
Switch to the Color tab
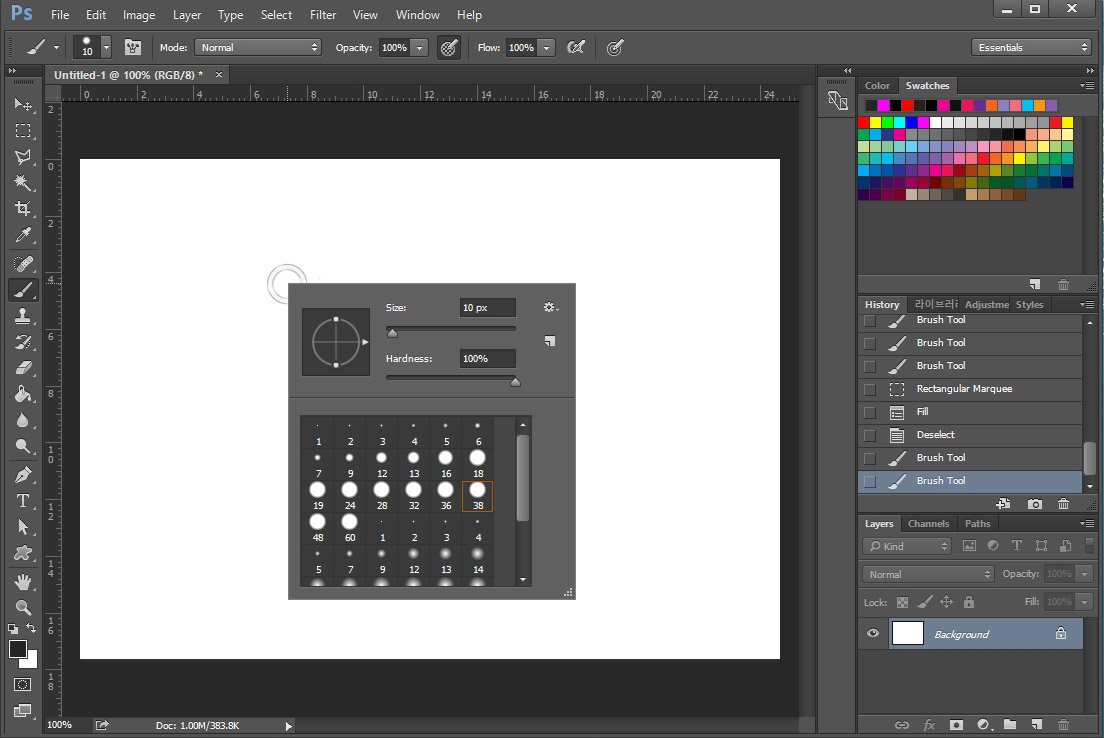tap(877, 85)
